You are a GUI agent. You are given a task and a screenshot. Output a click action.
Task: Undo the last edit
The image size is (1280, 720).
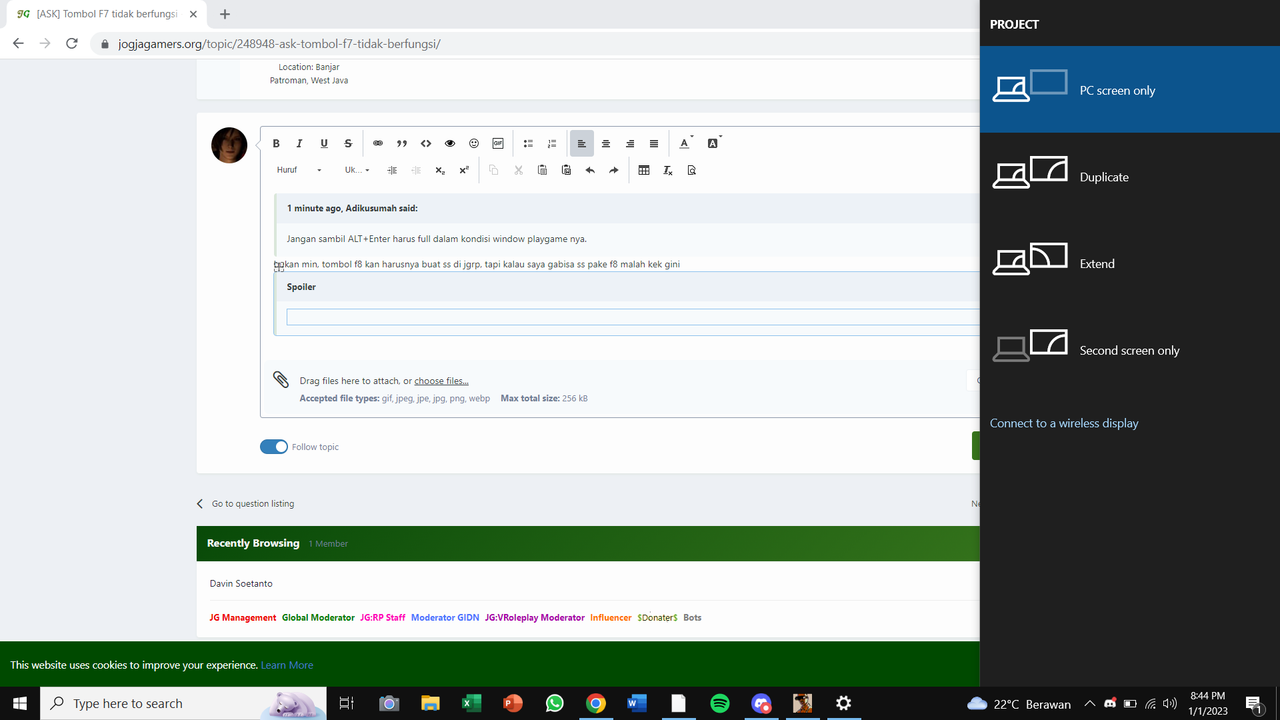[590, 170]
